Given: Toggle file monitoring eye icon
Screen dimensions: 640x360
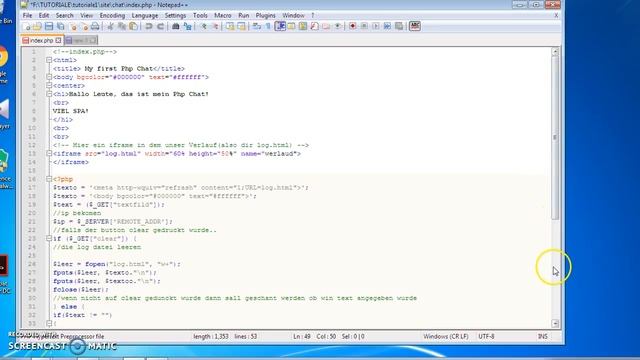Looking at the screenshot, I should pyautogui.click(x=338, y=27).
